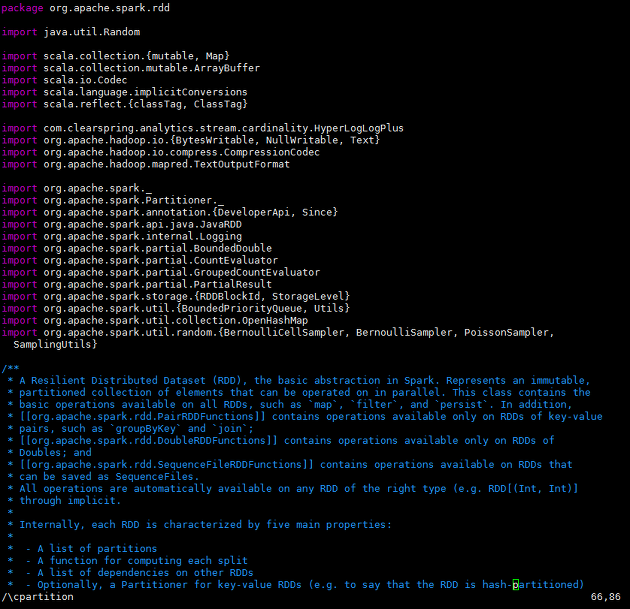Click the org.apache.spark._ import

click(77, 189)
